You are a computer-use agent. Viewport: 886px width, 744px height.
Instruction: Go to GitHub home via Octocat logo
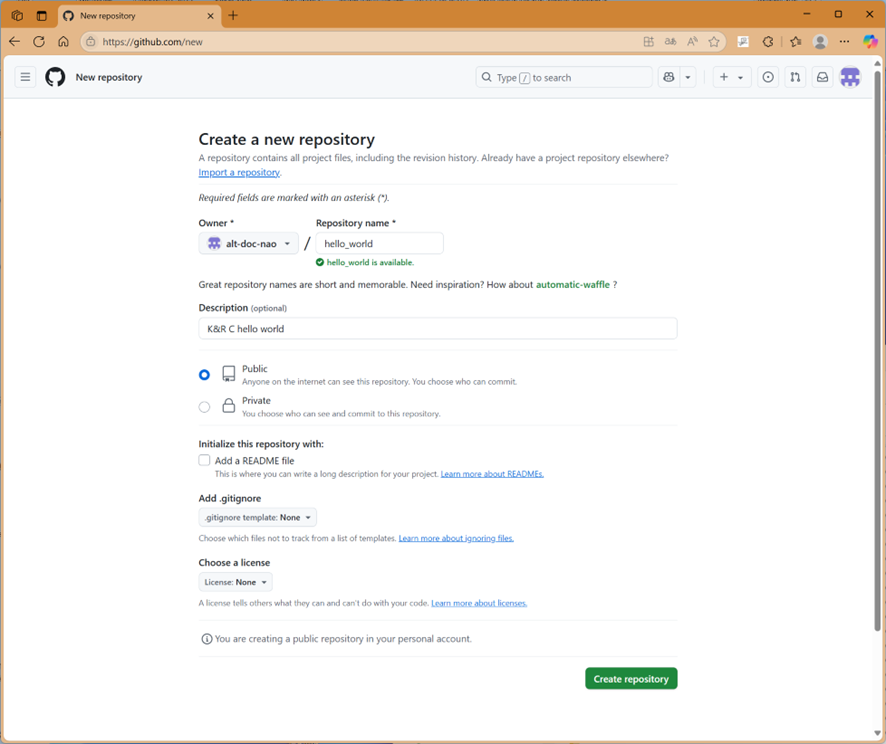tap(55, 77)
